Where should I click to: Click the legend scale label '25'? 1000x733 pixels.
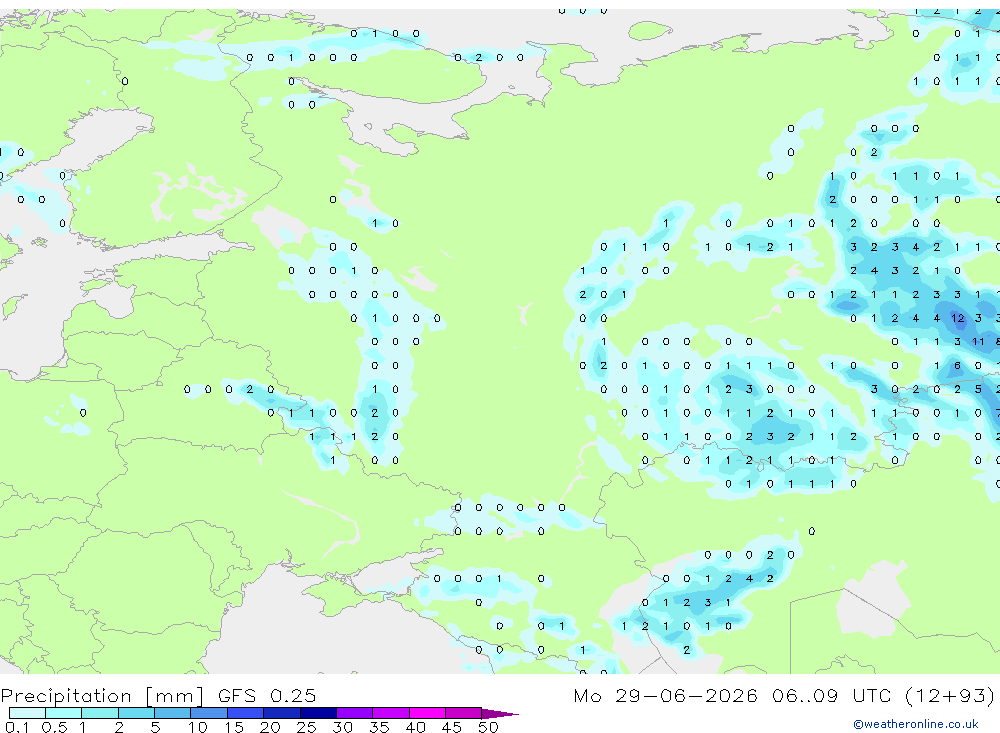pyautogui.click(x=306, y=727)
